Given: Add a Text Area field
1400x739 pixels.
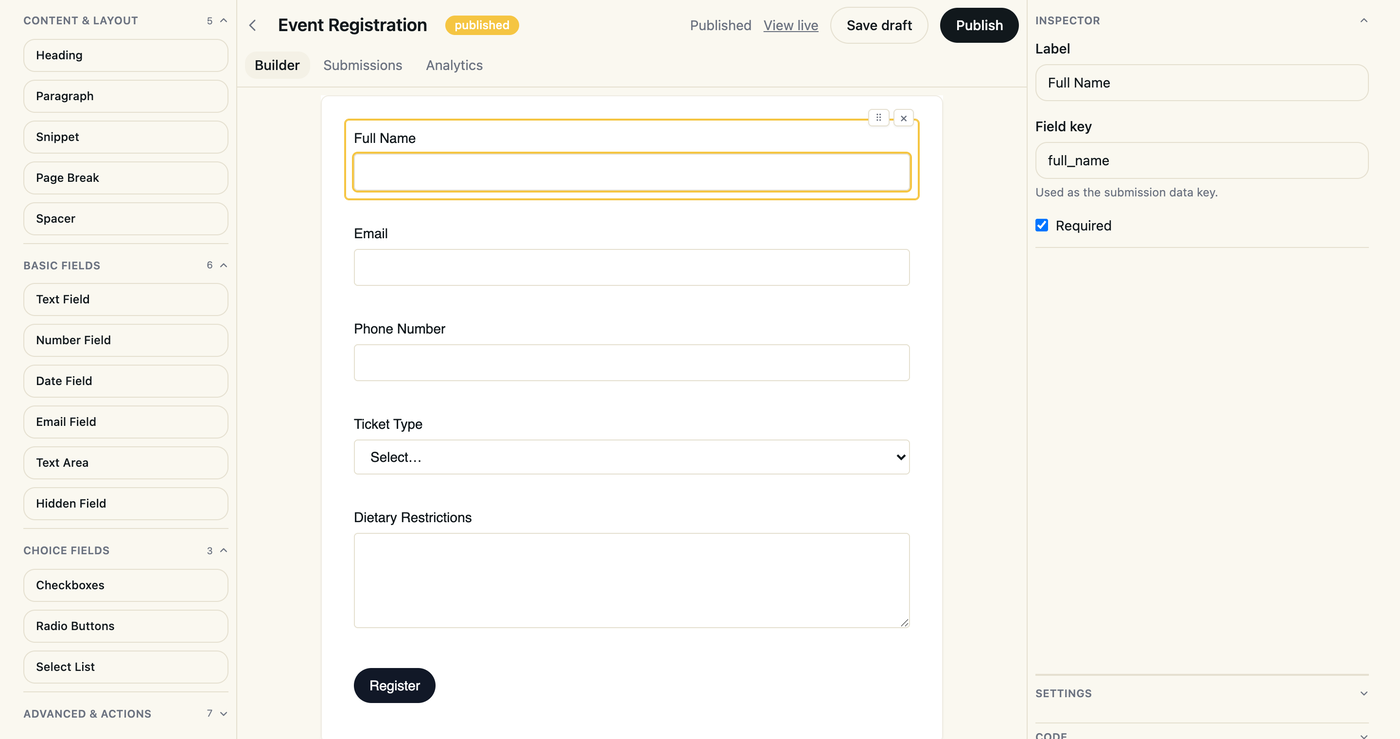Looking at the screenshot, I should click(126, 463).
